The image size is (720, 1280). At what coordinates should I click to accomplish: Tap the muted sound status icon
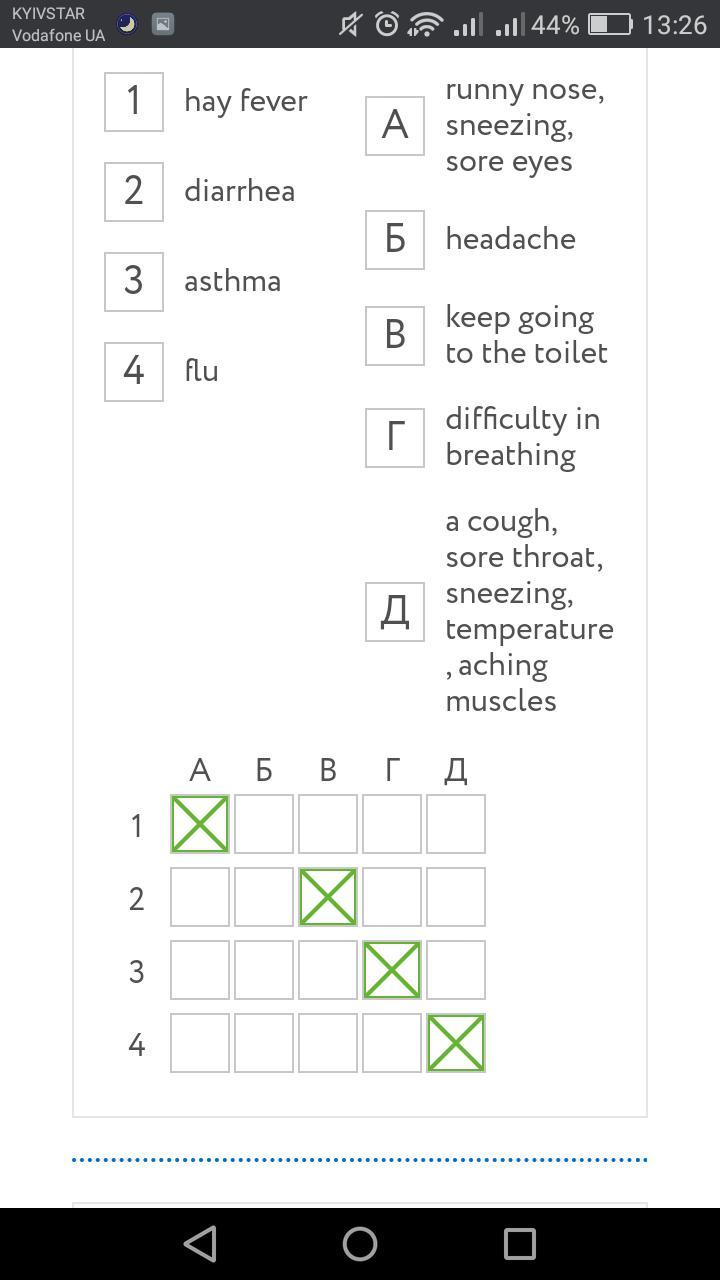(350, 24)
